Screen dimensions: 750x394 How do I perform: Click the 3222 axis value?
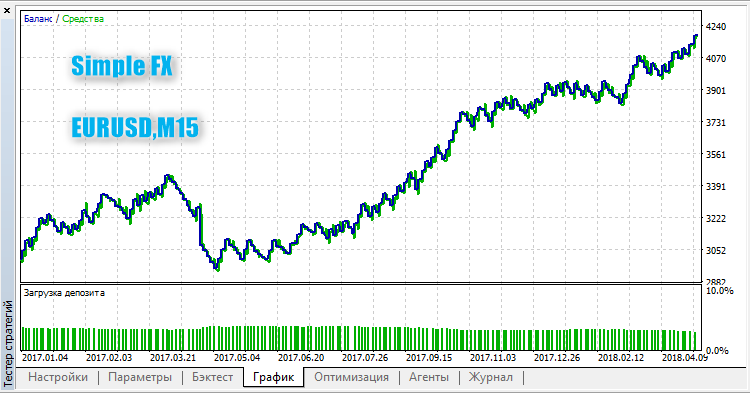pyautogui.click(x=716, y=219)
